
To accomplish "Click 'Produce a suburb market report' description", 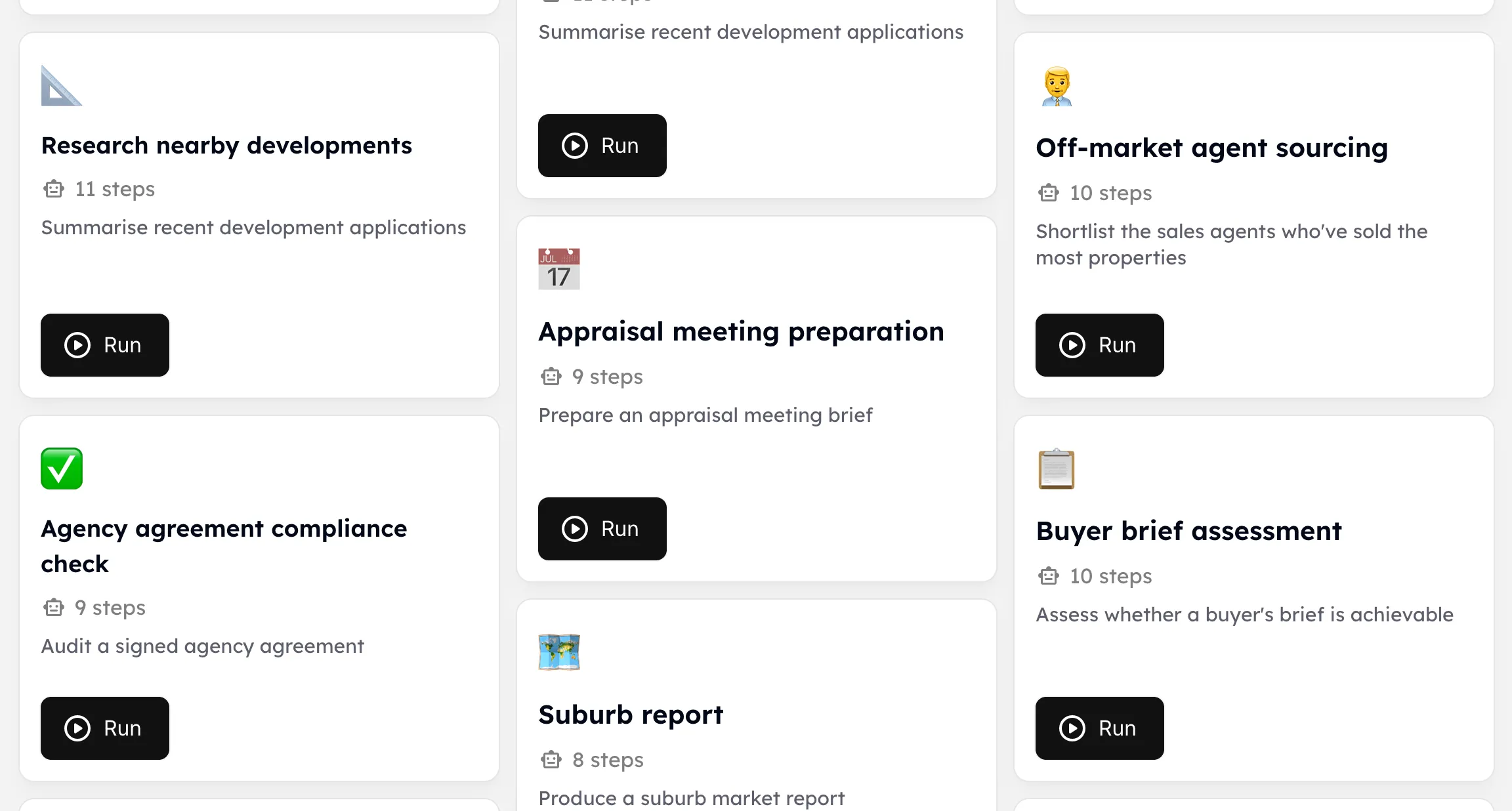I will pos(692,799).
